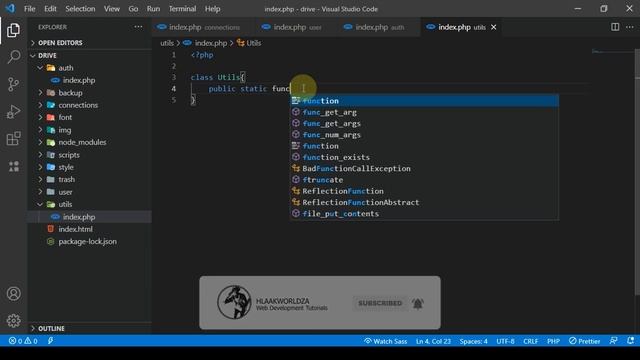Click UTF-8 encoding selector

point(505,341)
